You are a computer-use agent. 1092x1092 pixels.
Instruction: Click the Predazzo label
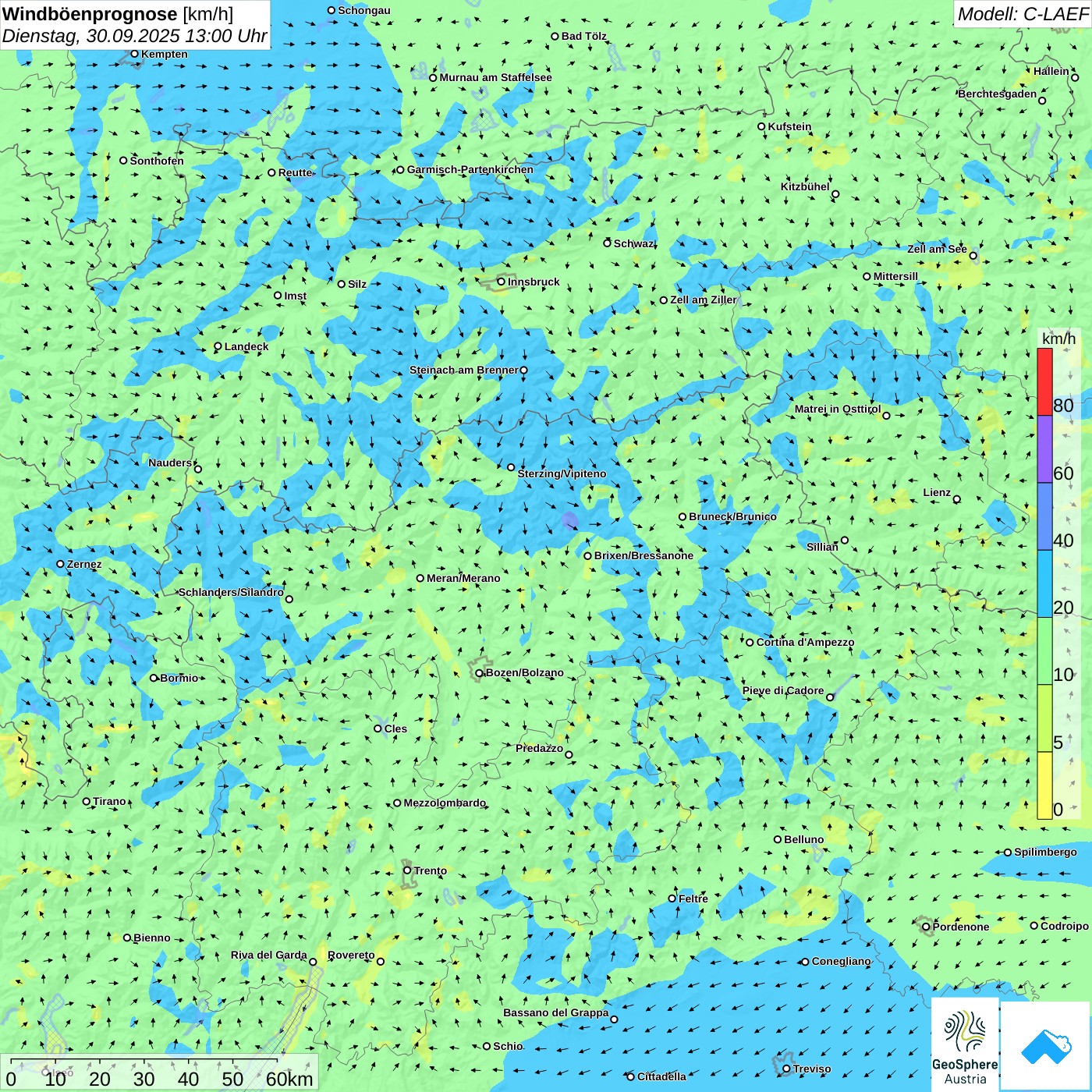pos(539,748)
